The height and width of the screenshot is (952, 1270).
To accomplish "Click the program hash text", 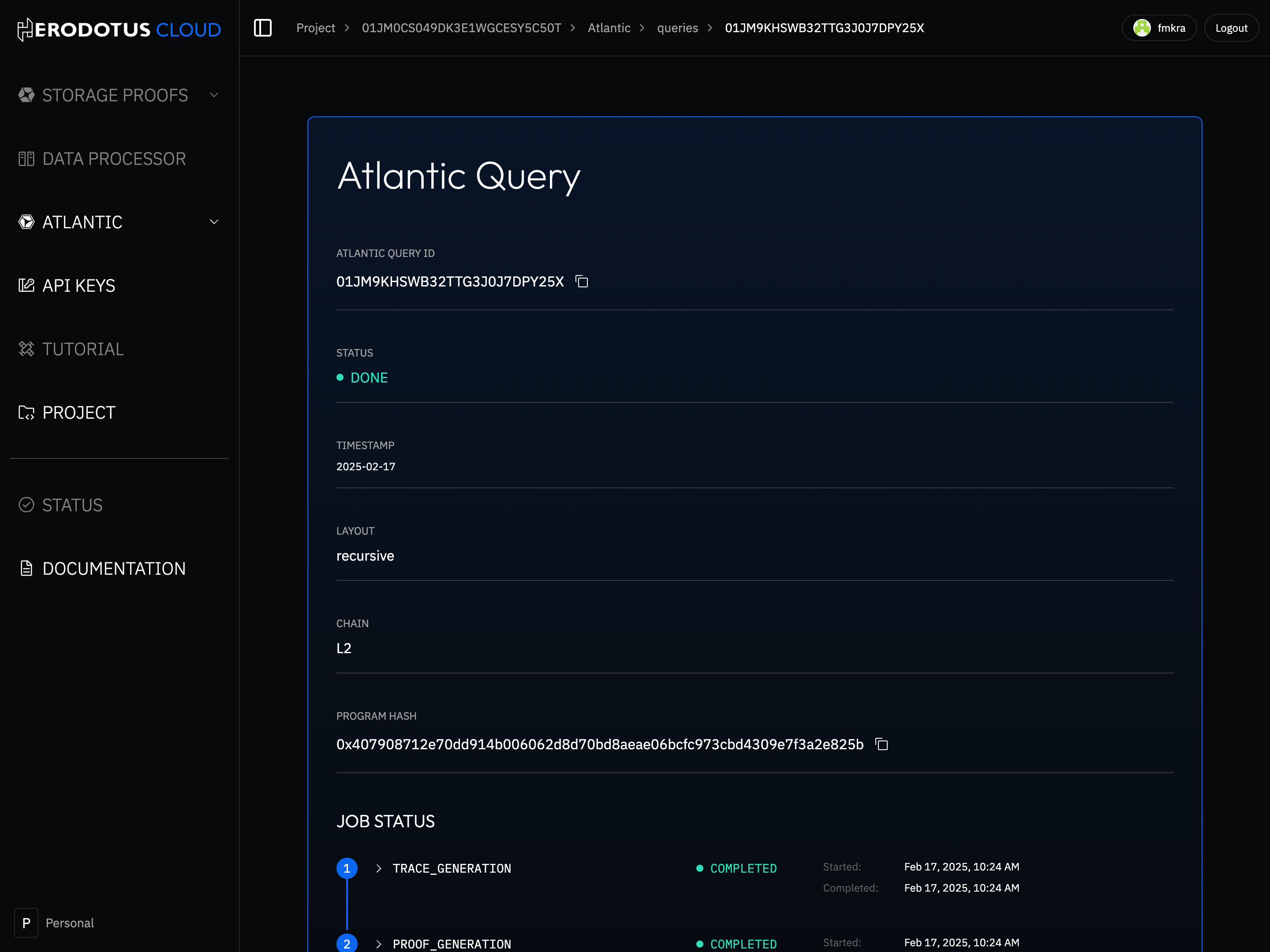I will coord(600,744).
